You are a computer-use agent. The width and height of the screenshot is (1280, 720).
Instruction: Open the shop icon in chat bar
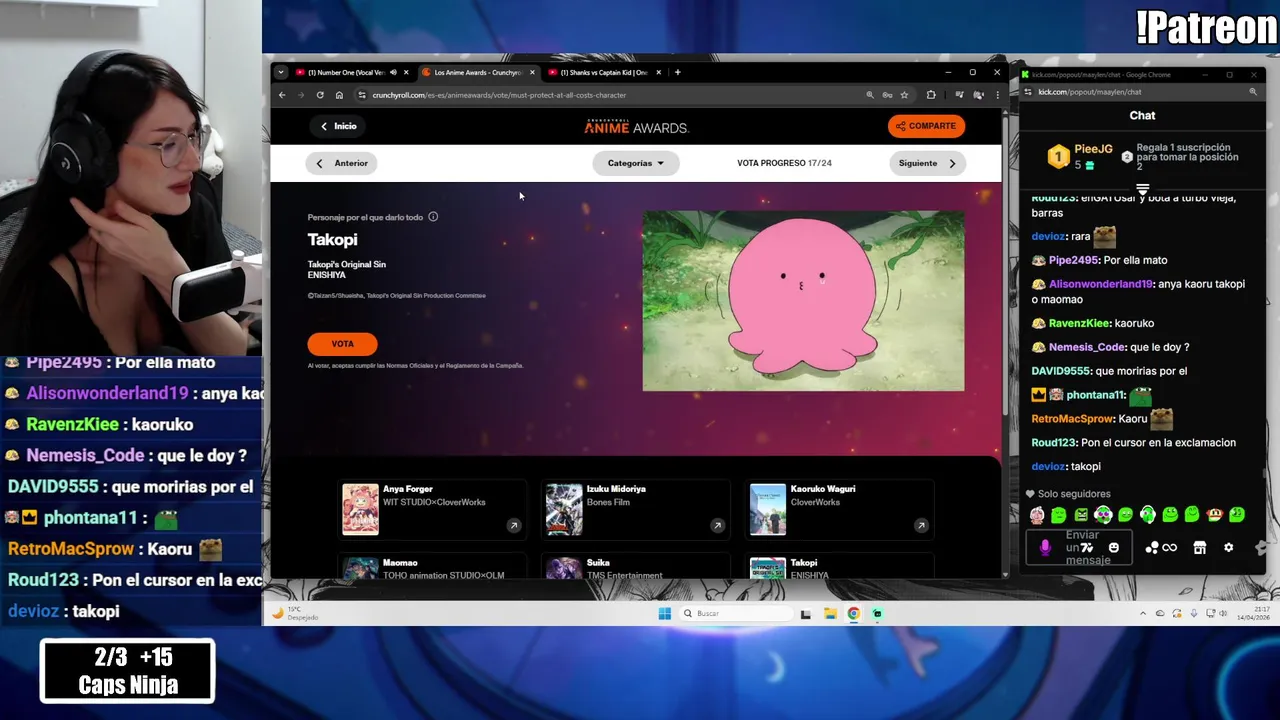[x=1200, y=548]
